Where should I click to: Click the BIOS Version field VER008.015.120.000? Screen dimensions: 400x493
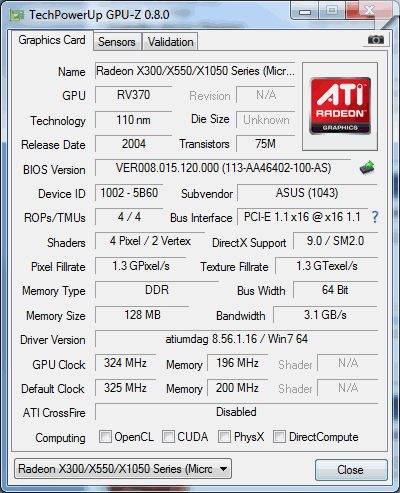pyautogui.click(x=223, y=168)
